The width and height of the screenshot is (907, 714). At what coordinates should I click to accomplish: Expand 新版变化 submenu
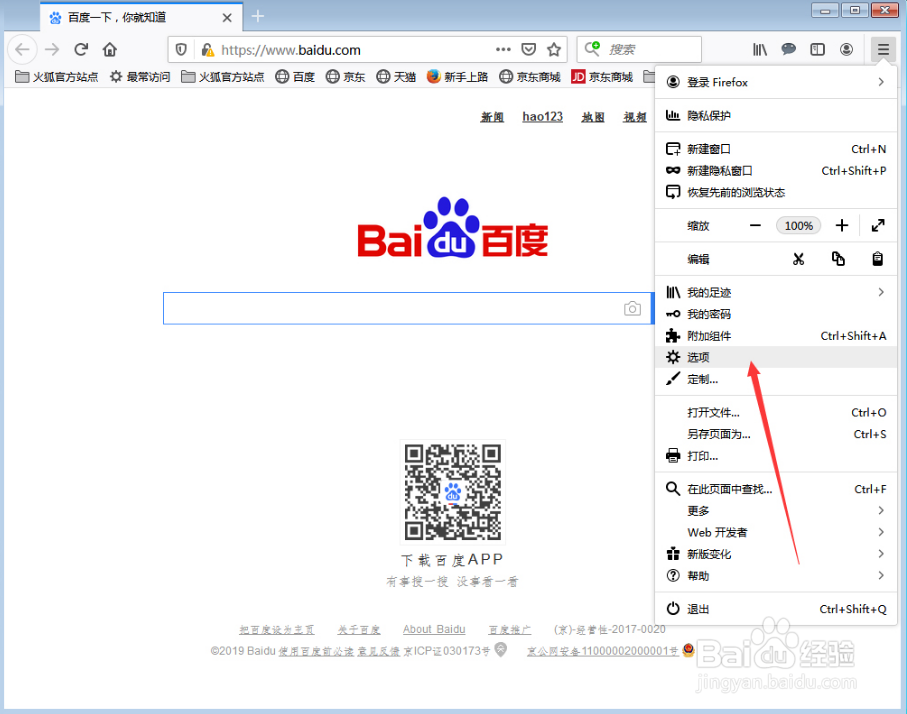click(x=776, y=554)
